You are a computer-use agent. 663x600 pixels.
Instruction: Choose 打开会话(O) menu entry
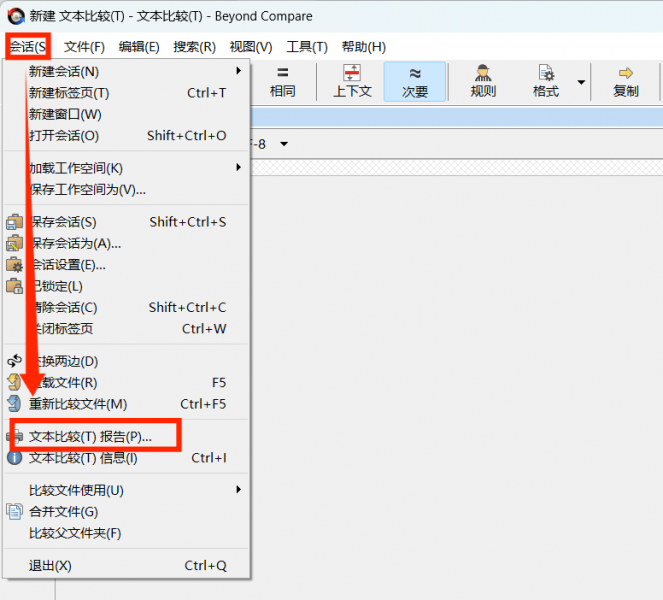pyautogui.click(x=127, y=136)
